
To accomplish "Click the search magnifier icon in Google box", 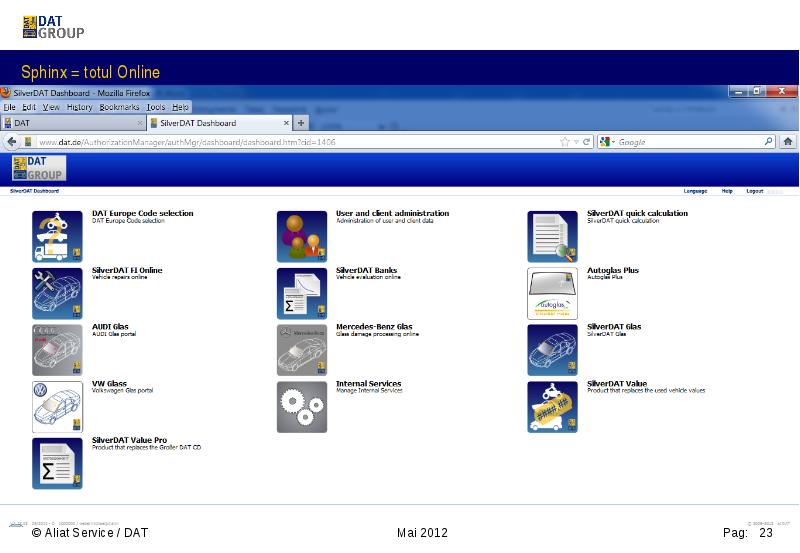I will pos(768,141).
